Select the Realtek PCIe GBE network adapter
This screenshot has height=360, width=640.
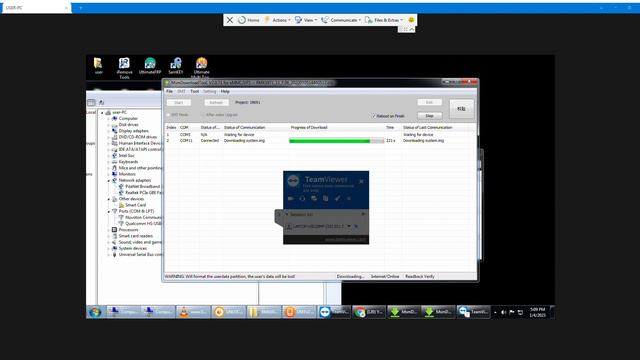click(x=143, y=193)
